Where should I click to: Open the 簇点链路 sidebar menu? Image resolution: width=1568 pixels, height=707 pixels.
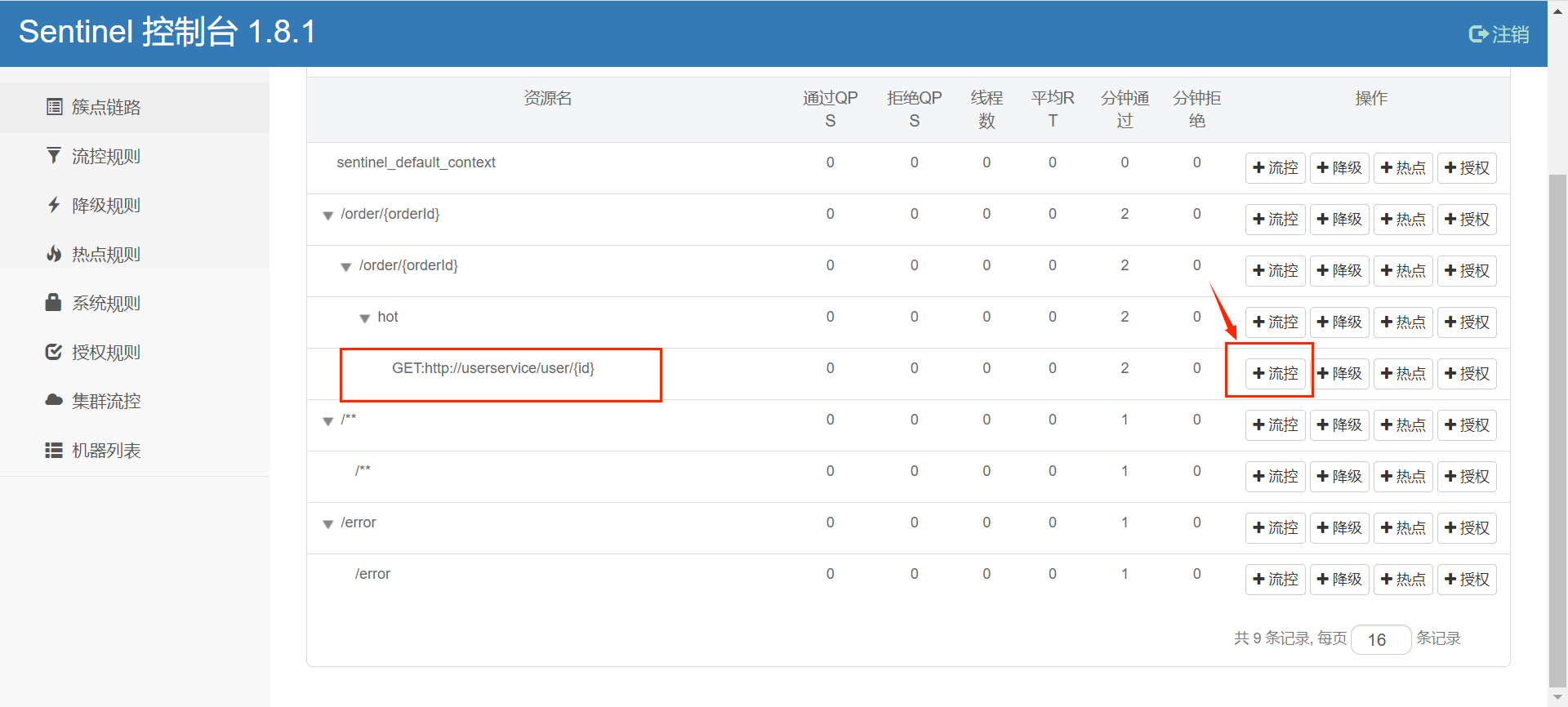[135, 107]
